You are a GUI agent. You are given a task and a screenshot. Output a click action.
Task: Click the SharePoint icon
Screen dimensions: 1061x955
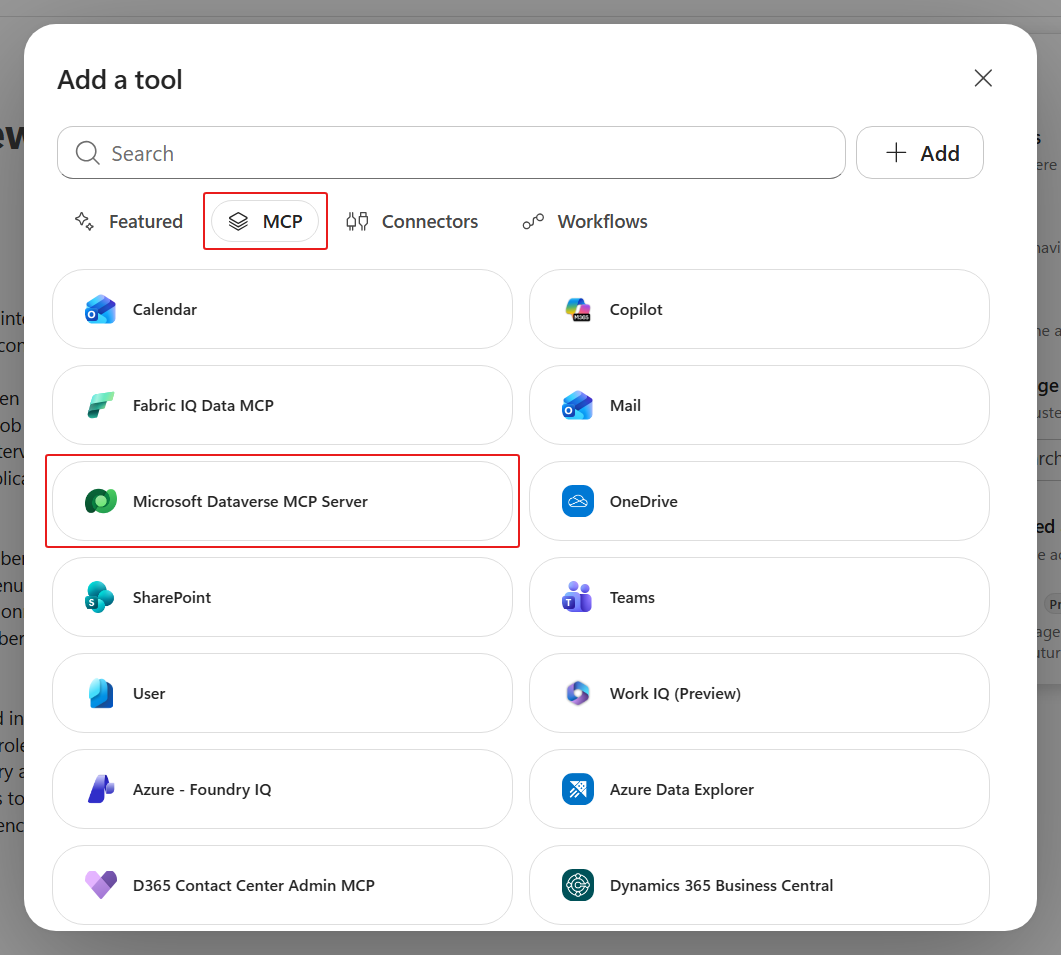coord(99,598)
